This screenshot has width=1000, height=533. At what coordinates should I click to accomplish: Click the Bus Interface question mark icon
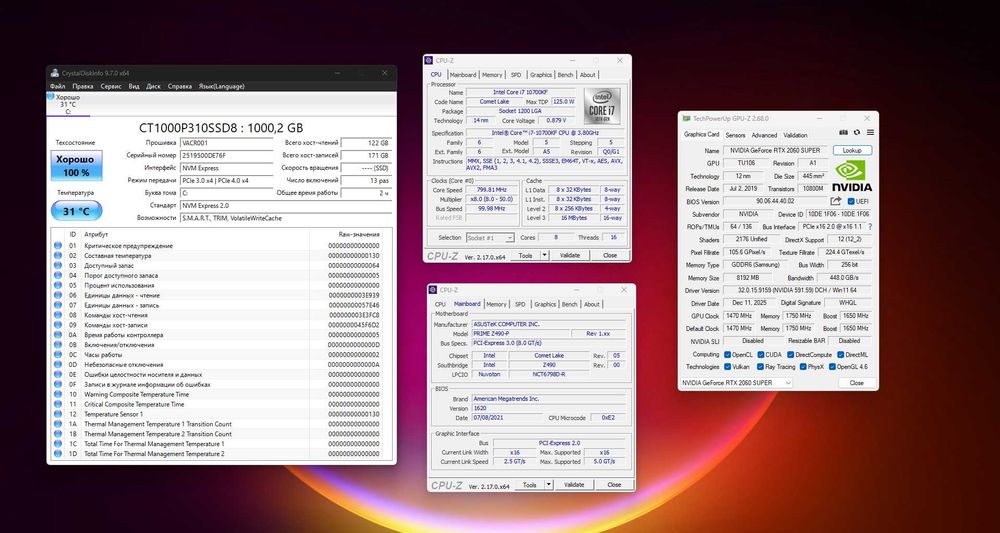[x=870, y=227]
